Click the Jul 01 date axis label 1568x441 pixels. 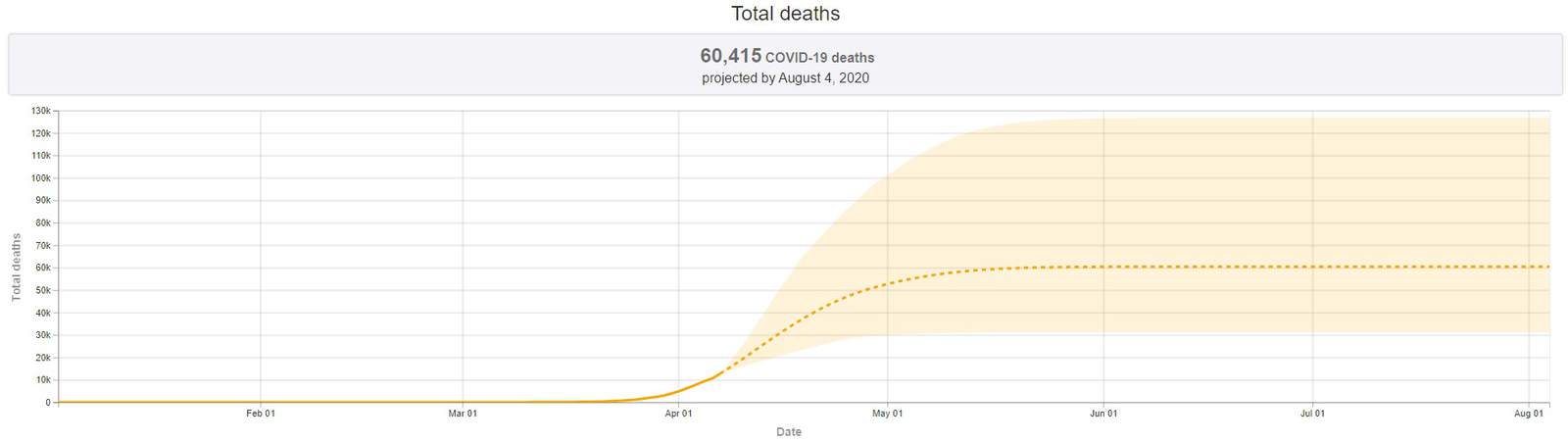[1312, 414]
